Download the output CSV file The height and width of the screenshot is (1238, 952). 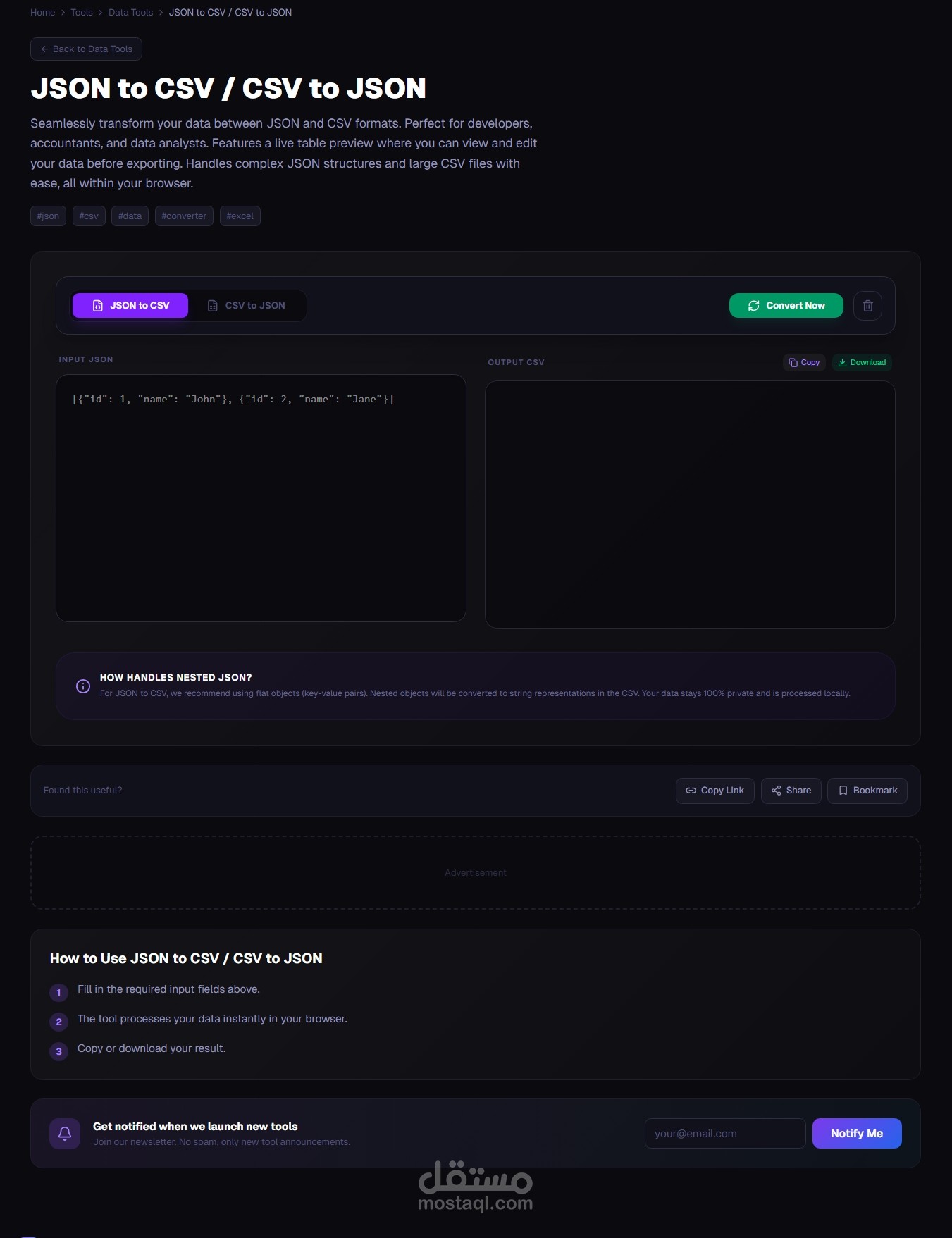(862, 362)
